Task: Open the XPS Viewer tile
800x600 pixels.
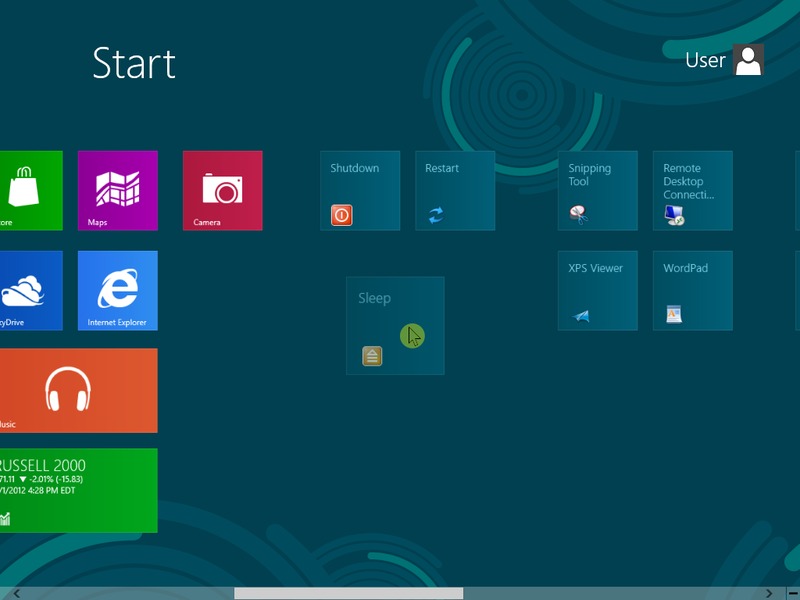Action: point(597,290)
